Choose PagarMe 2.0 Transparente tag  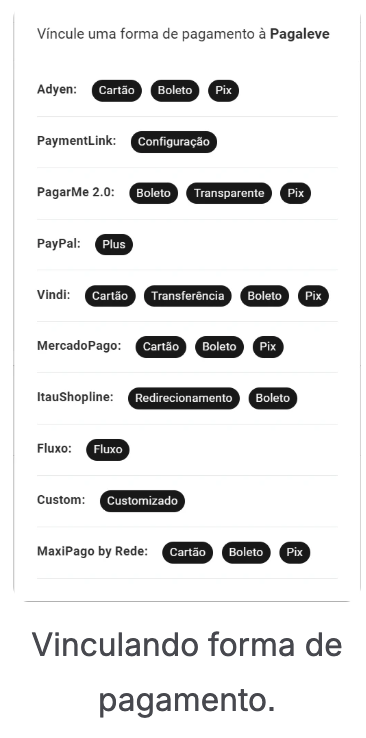[229, 193]
